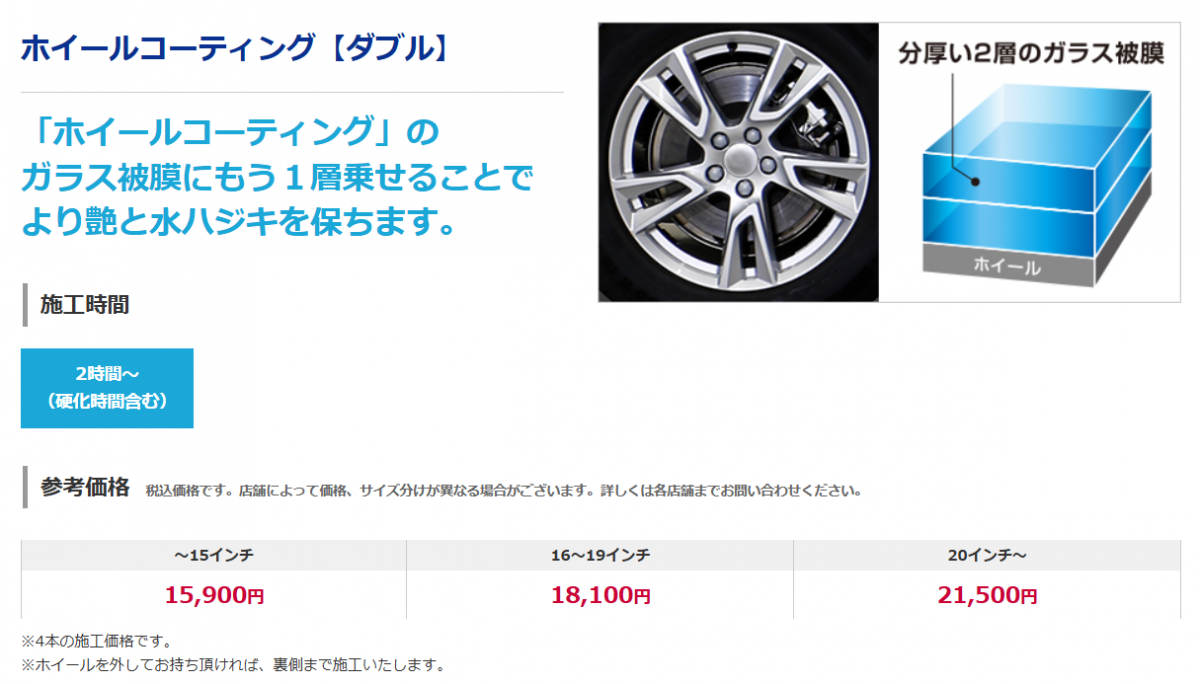
Task: Click the ホイールを外して裏側まで施工 note
Action: [232, 664]
